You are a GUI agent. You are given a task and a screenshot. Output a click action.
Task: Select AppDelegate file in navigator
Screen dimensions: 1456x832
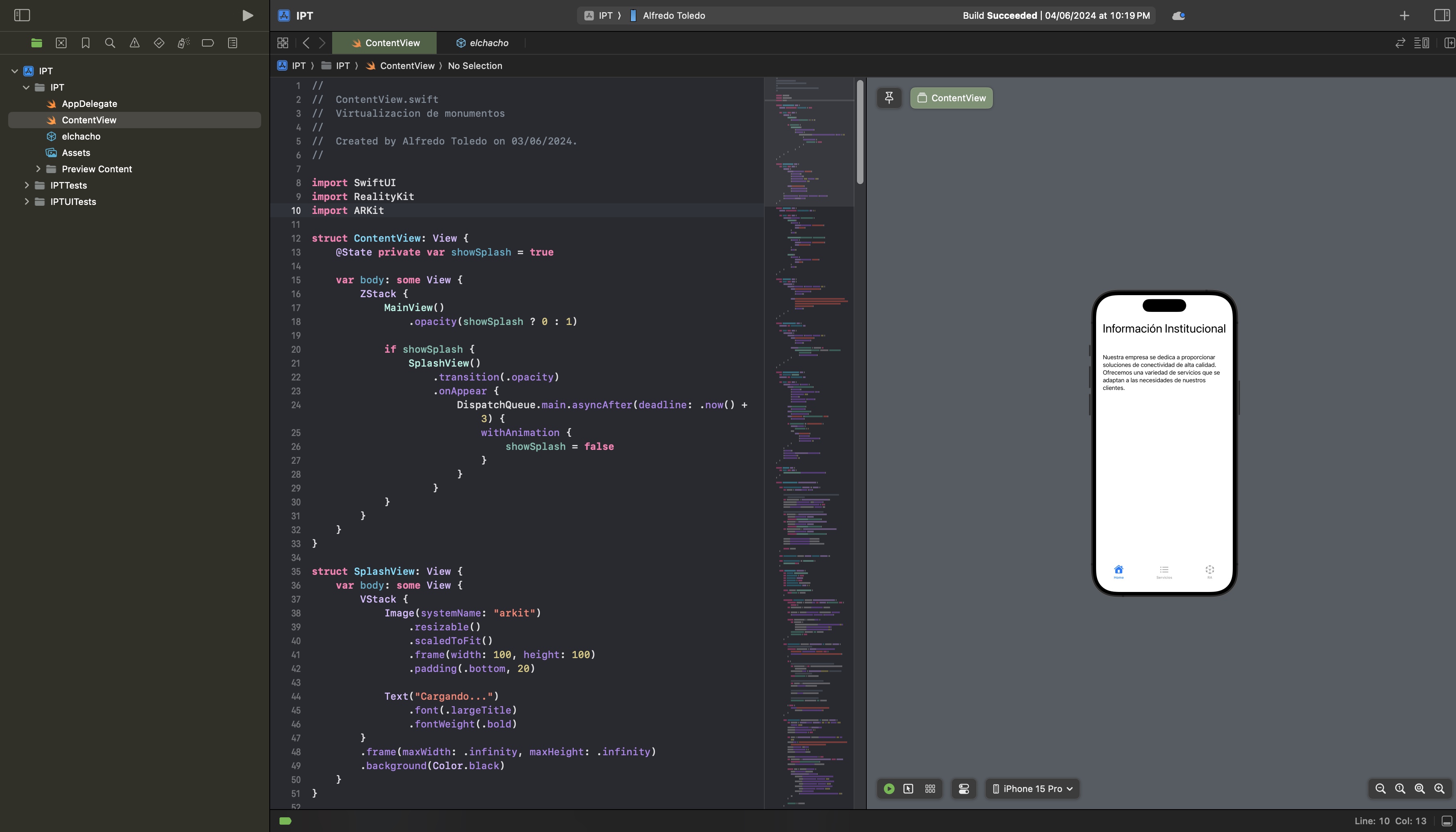pyautogui.click(x=89, y=103)
